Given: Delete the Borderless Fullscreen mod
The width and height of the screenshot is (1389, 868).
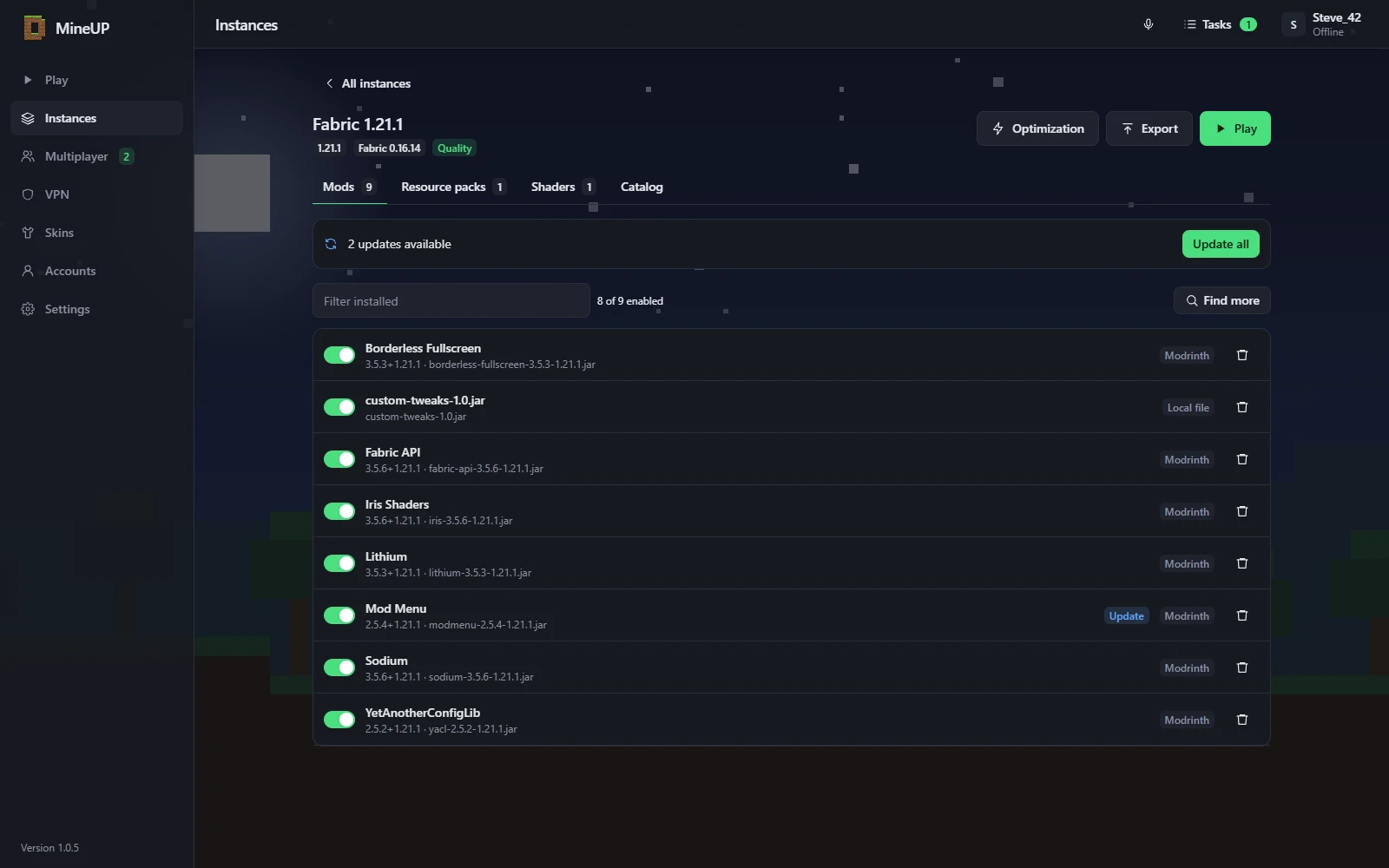Looking at the screenshot, I should tap(1242, 355).
